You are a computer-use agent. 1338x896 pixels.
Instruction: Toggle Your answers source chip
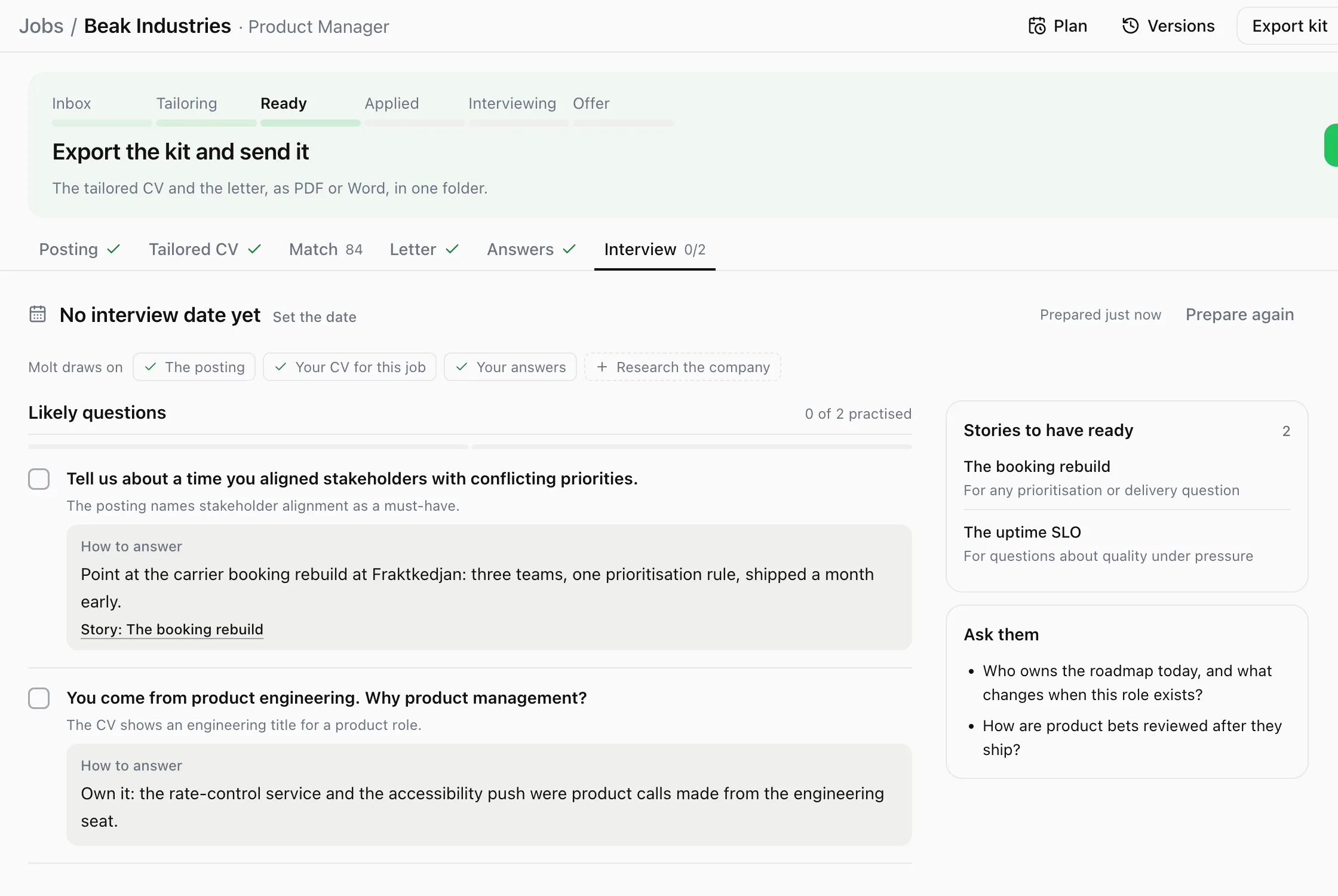(x=510, y=367)
